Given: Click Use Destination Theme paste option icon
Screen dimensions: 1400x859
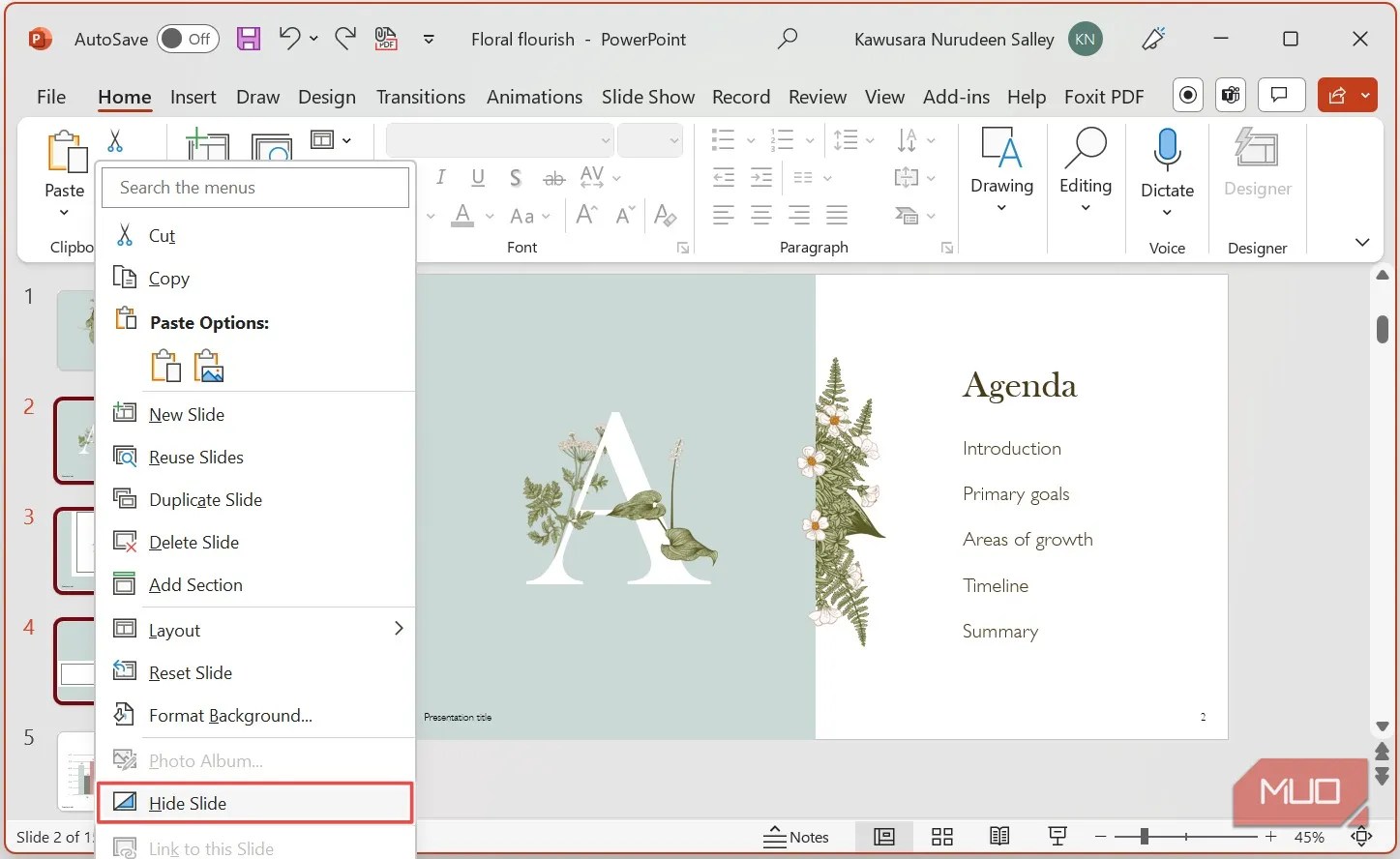Looking at the screenshot, I should pos(166,367).
